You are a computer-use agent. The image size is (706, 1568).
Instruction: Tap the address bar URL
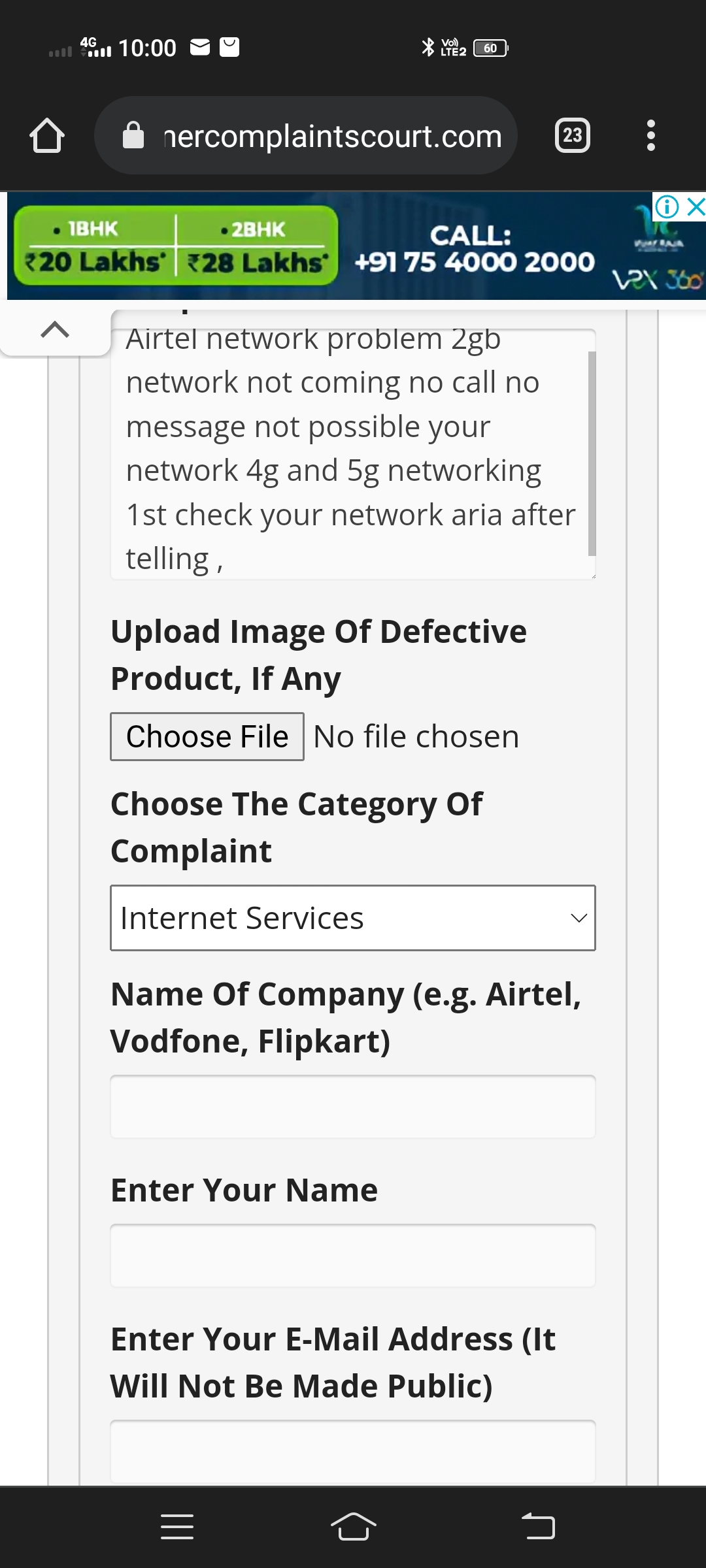(x=333, y=136)
